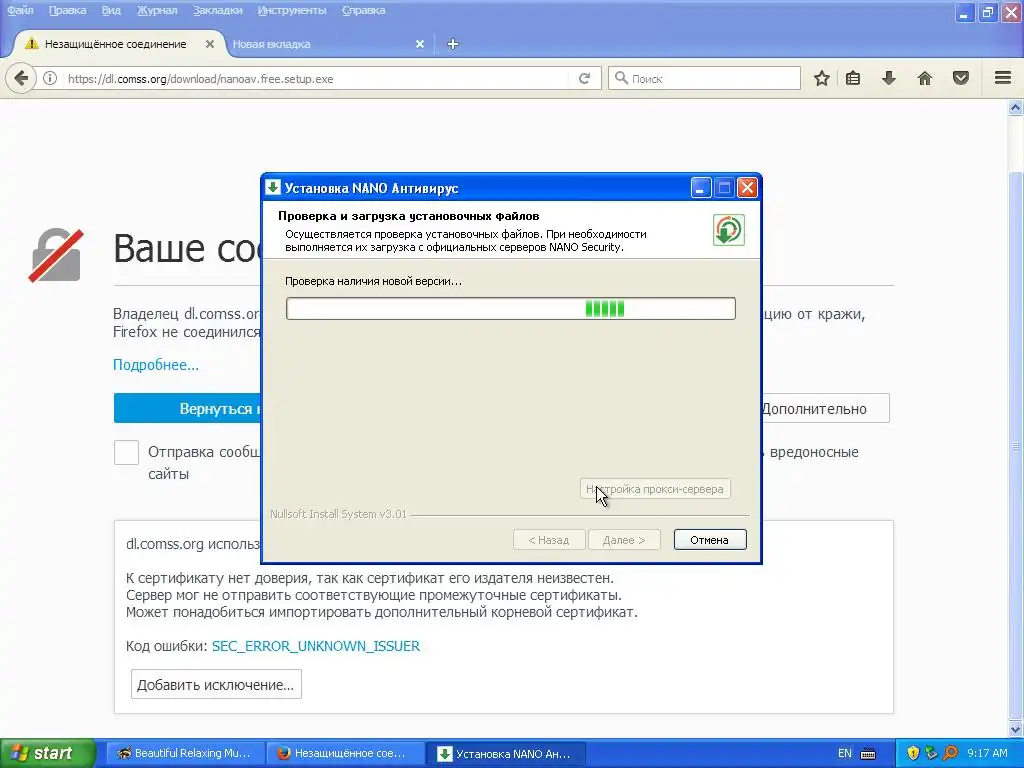Click the crossed-out padlock warning icon
Screen dimensions: 1024x768
(56, 255)
